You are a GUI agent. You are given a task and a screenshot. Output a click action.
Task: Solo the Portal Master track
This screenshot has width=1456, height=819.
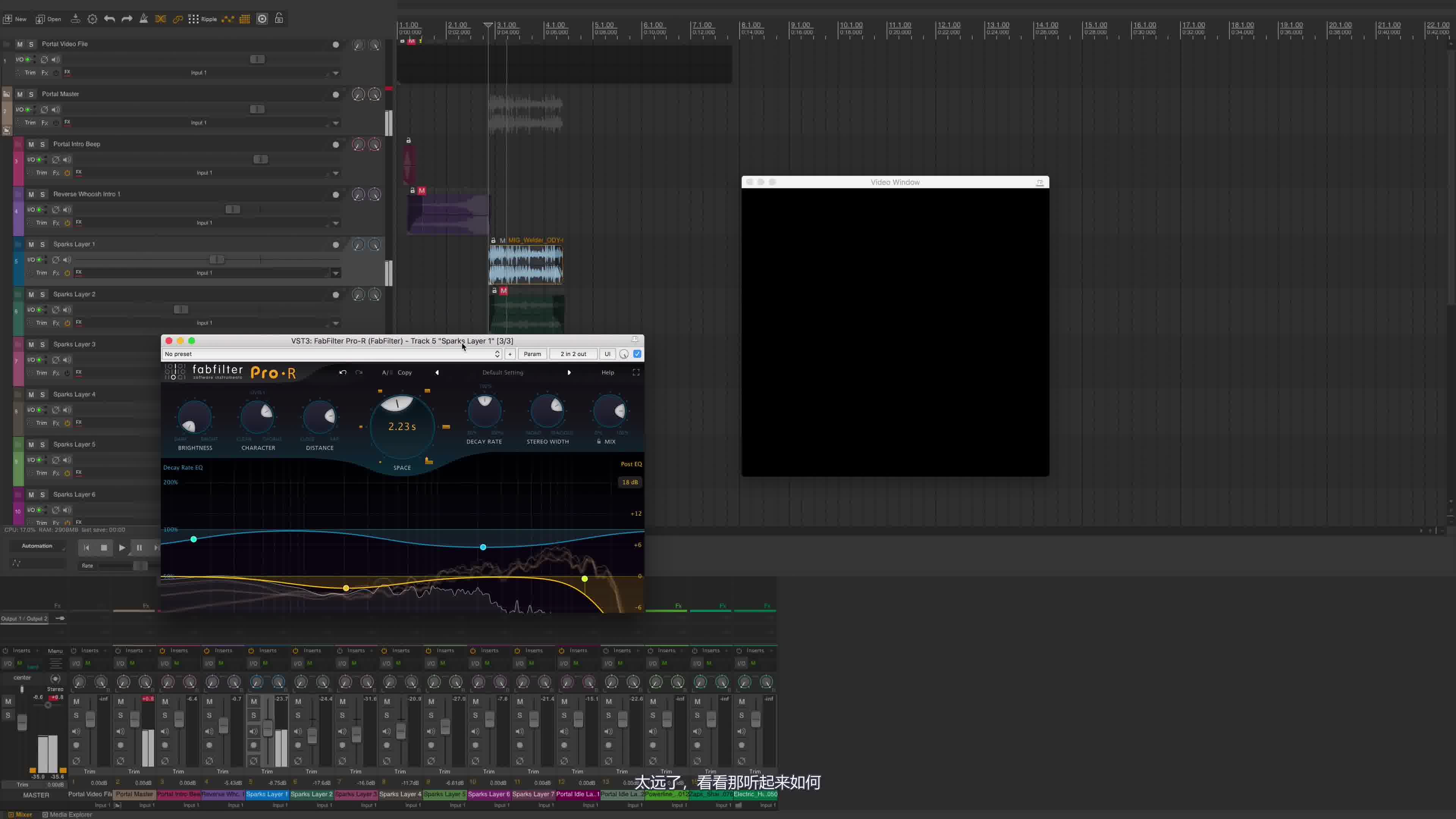(31, 94)
